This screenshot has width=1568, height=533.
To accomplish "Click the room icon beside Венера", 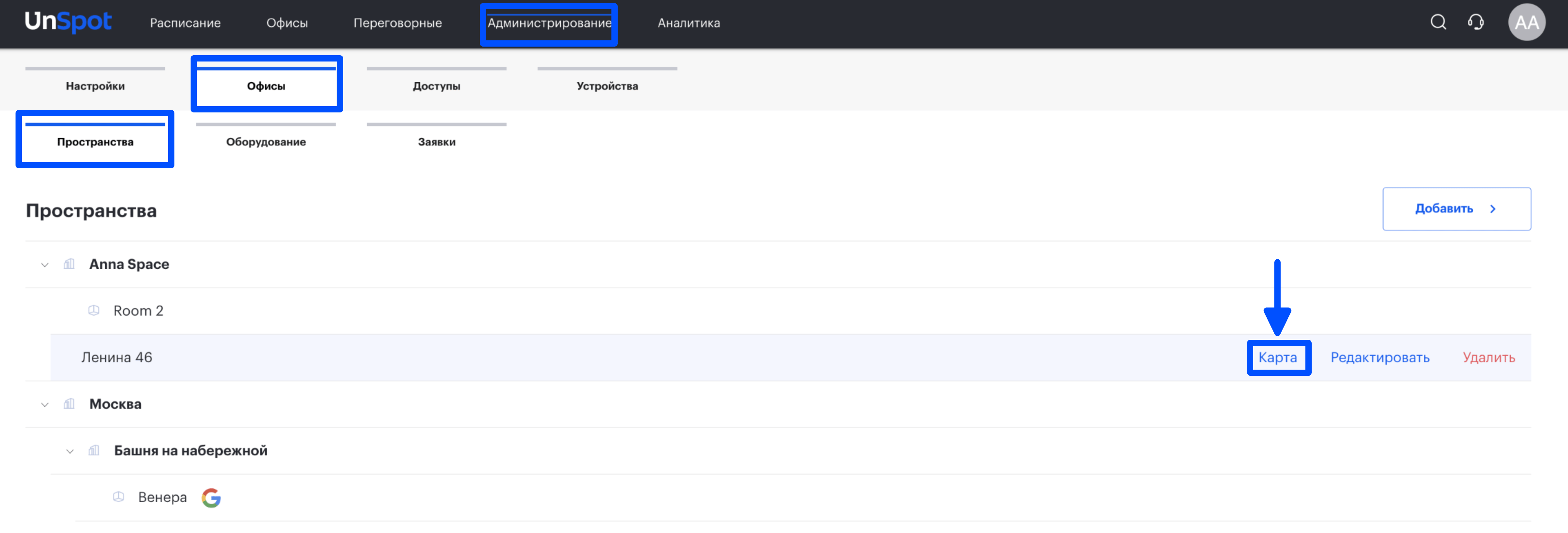I will coord(119,497).
